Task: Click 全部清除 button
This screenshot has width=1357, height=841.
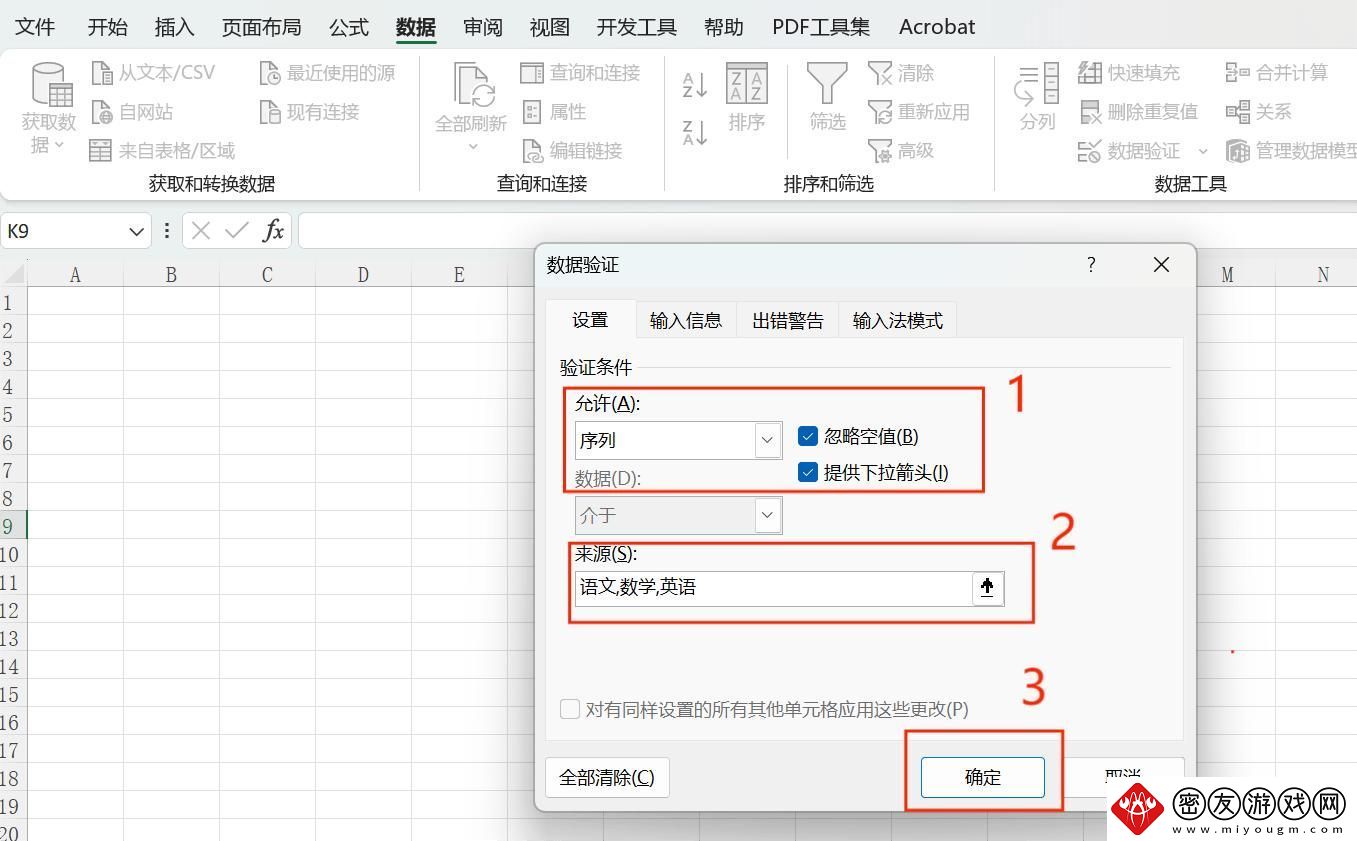Action: point(607,777)
